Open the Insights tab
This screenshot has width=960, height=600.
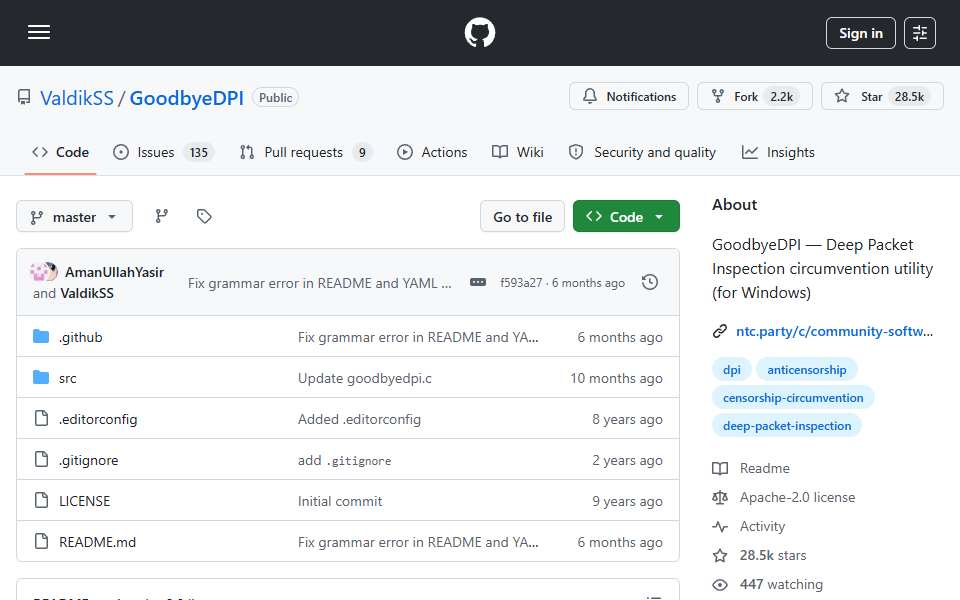[x=778, y=152]
